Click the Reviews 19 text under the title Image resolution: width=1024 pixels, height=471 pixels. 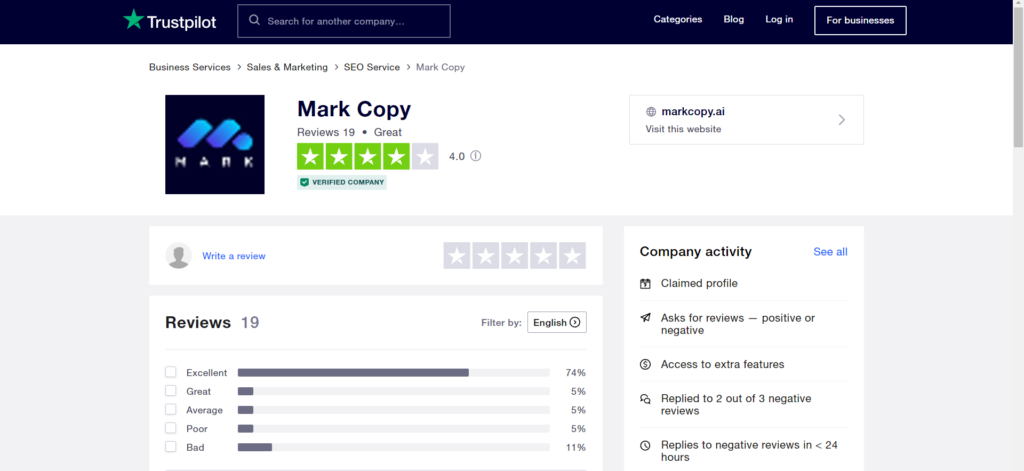(x=326, y=132)
